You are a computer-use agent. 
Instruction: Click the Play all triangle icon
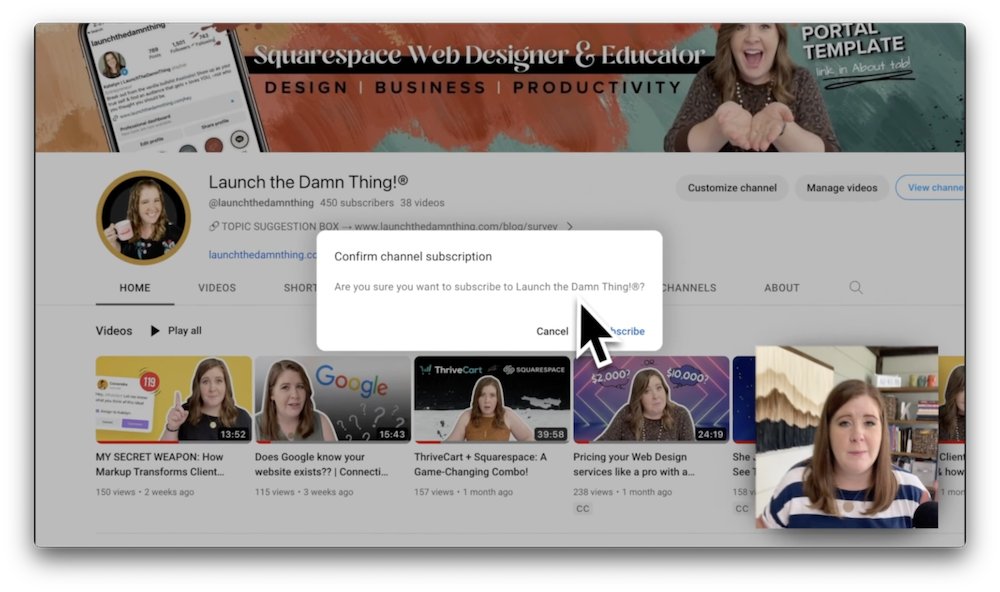point(155,330)
